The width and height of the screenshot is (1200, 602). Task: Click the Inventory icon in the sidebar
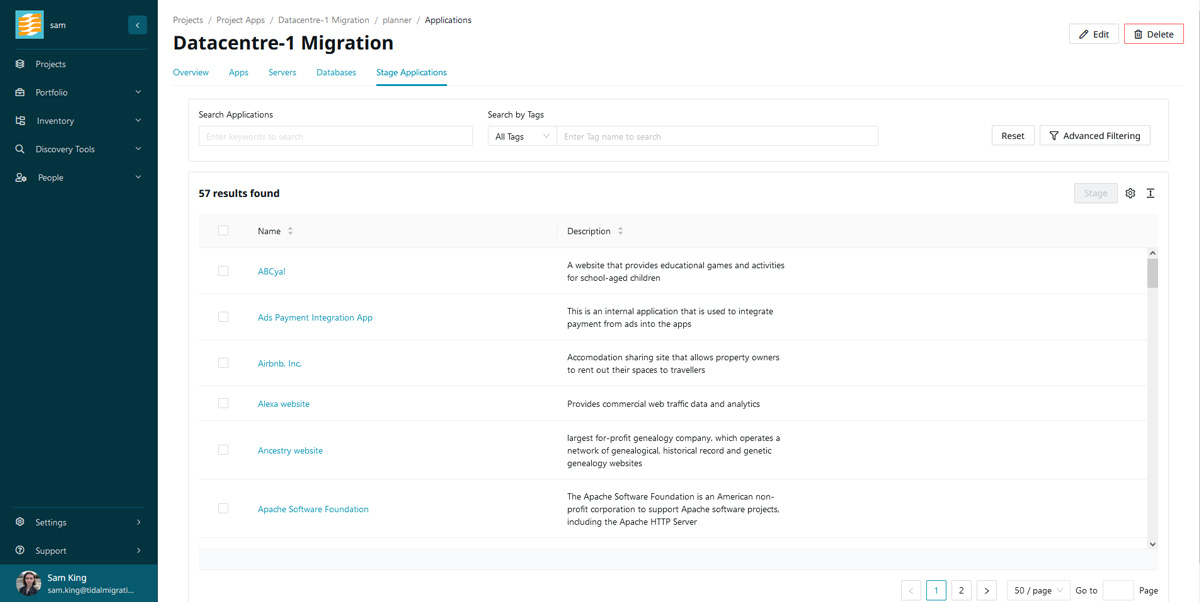click(20, 121)
